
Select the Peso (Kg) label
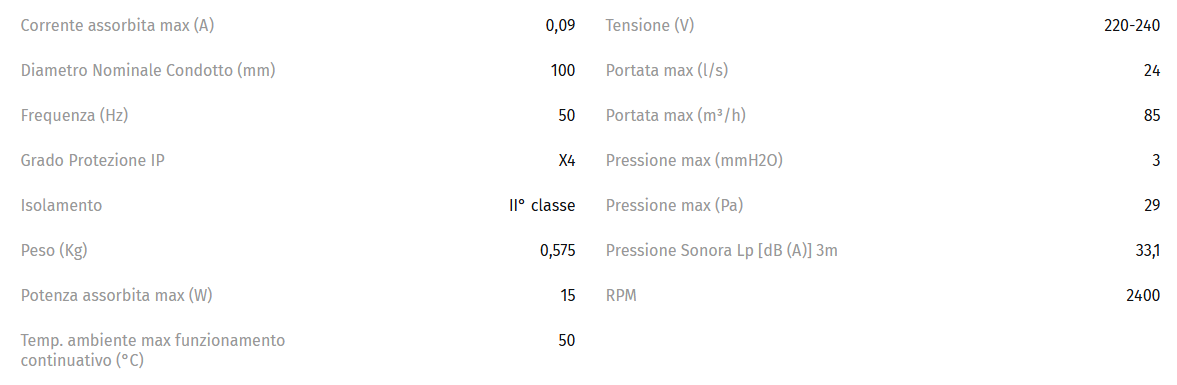(54, 251)
